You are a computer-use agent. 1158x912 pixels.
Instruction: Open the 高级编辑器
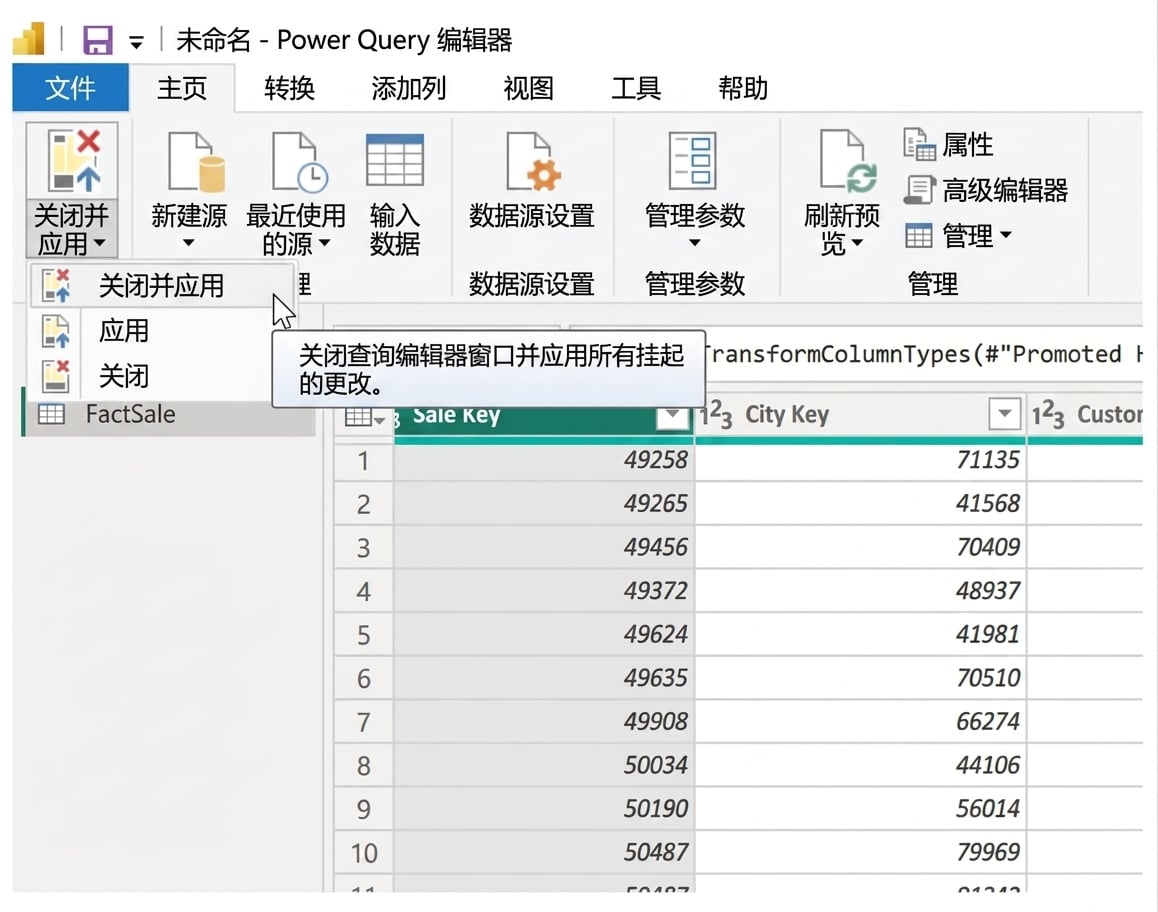click(986, 190)
